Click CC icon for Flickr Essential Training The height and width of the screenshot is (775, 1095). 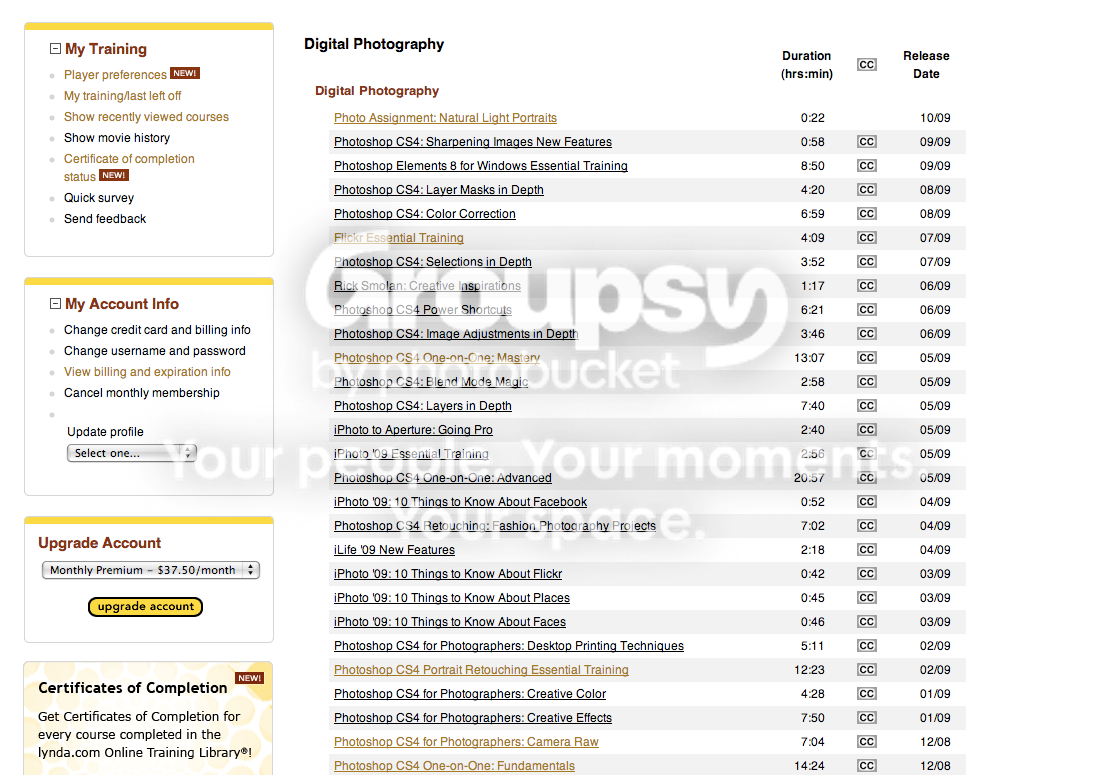click(867, 237)
